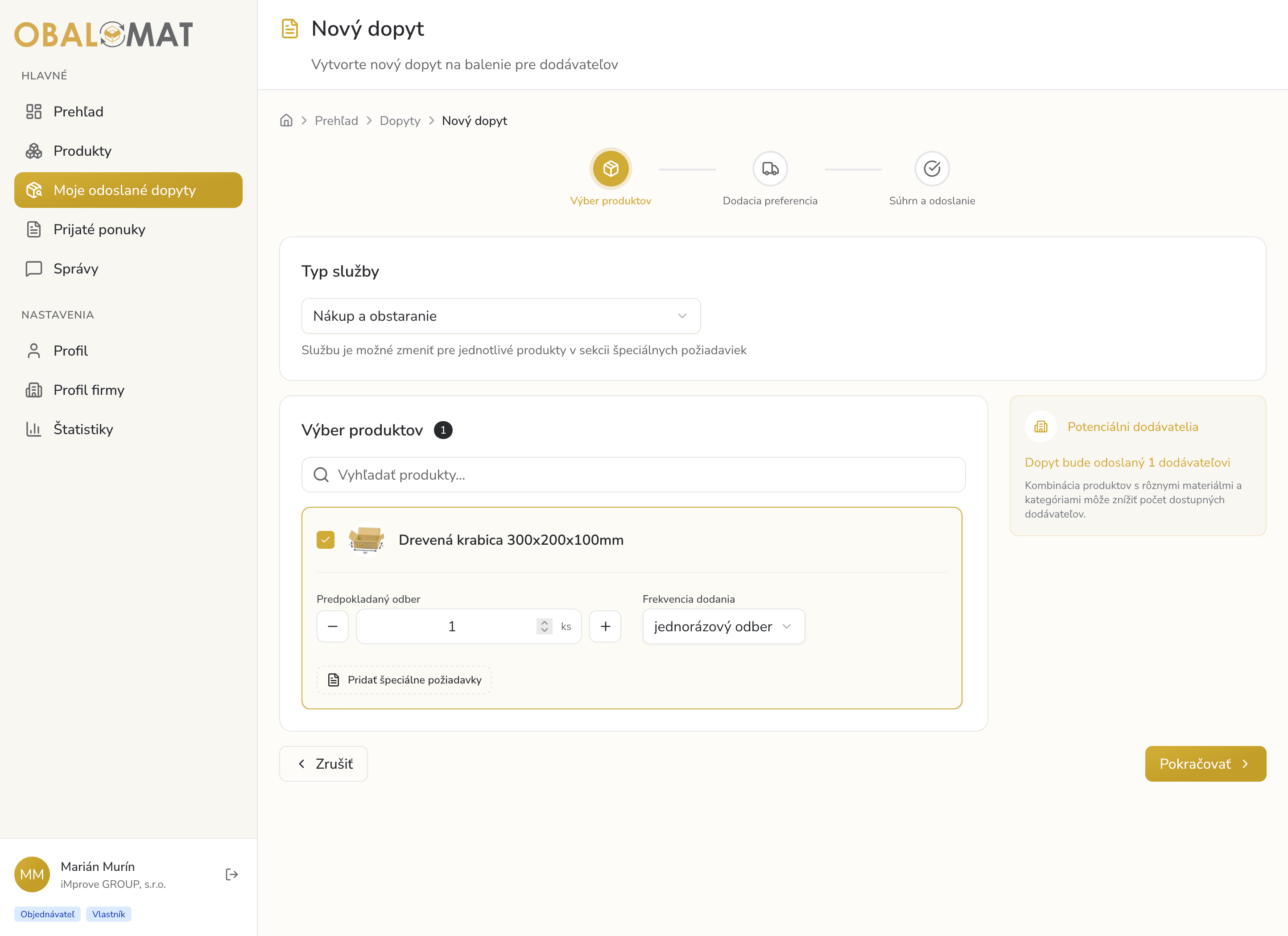Go to Štatistiky in sidebar
This screenshot has height=936, width=1288.
pos(83,429)
